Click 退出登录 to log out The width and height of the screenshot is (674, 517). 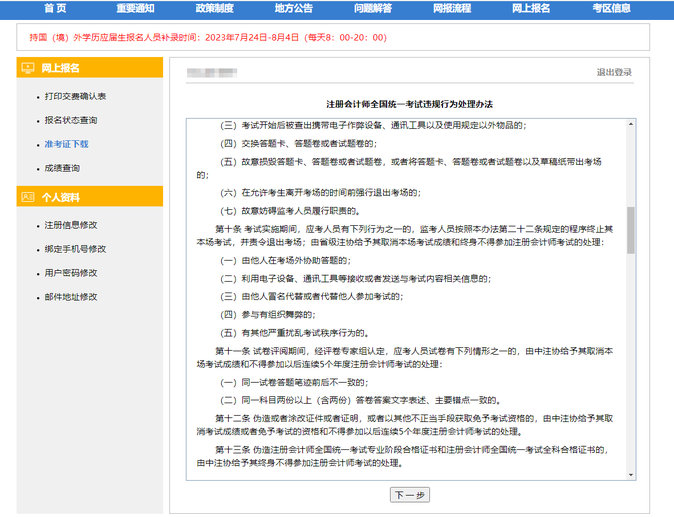click(614, 73)
